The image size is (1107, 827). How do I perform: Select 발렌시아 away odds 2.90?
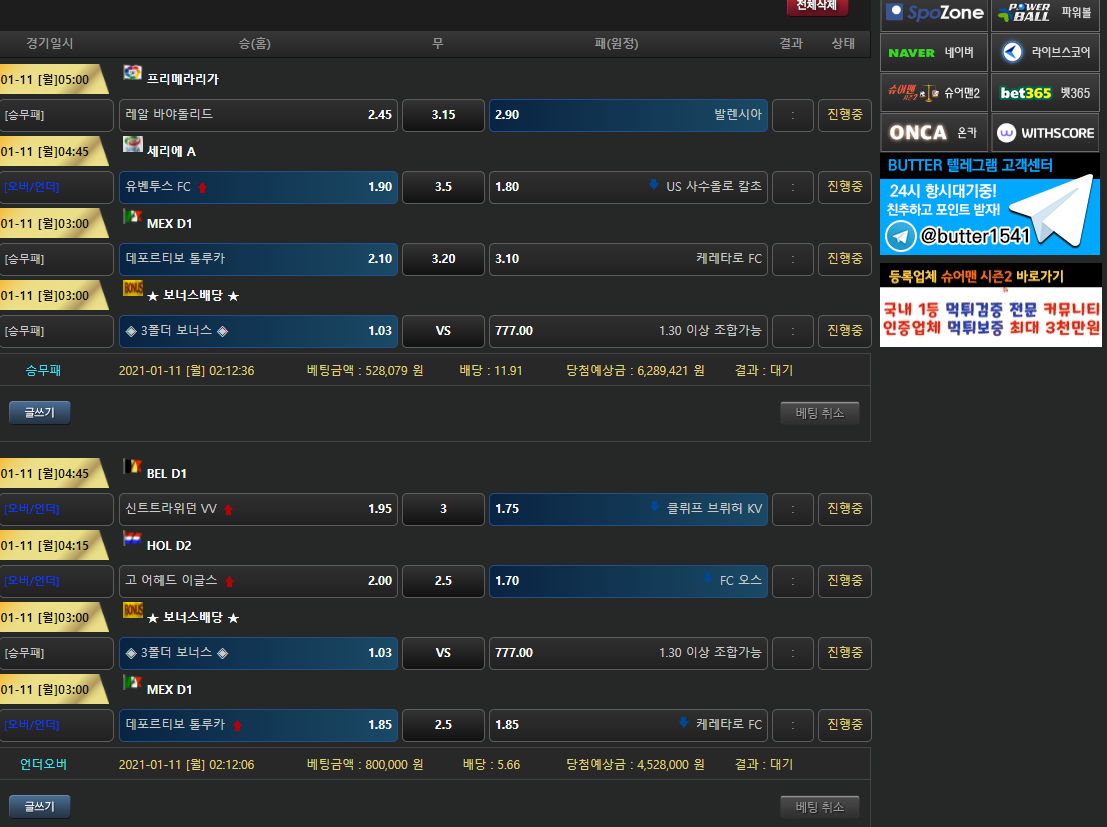point(628,115)
